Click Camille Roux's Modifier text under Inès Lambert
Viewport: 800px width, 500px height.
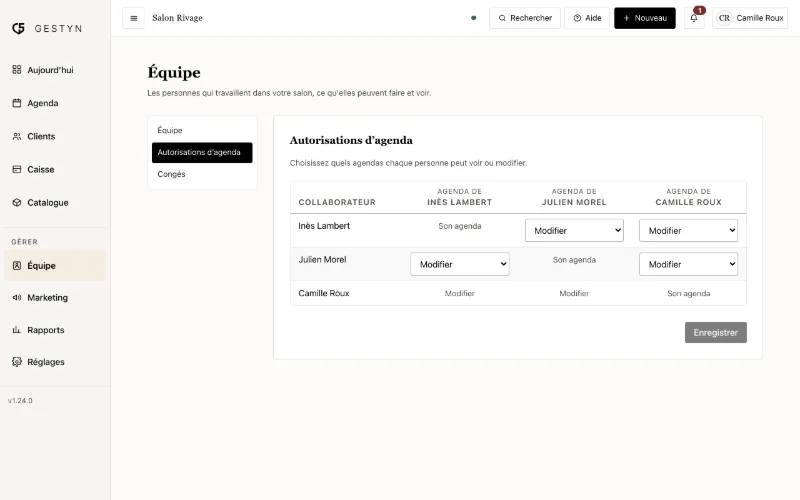pyautogui.click(x=460, y=293)
